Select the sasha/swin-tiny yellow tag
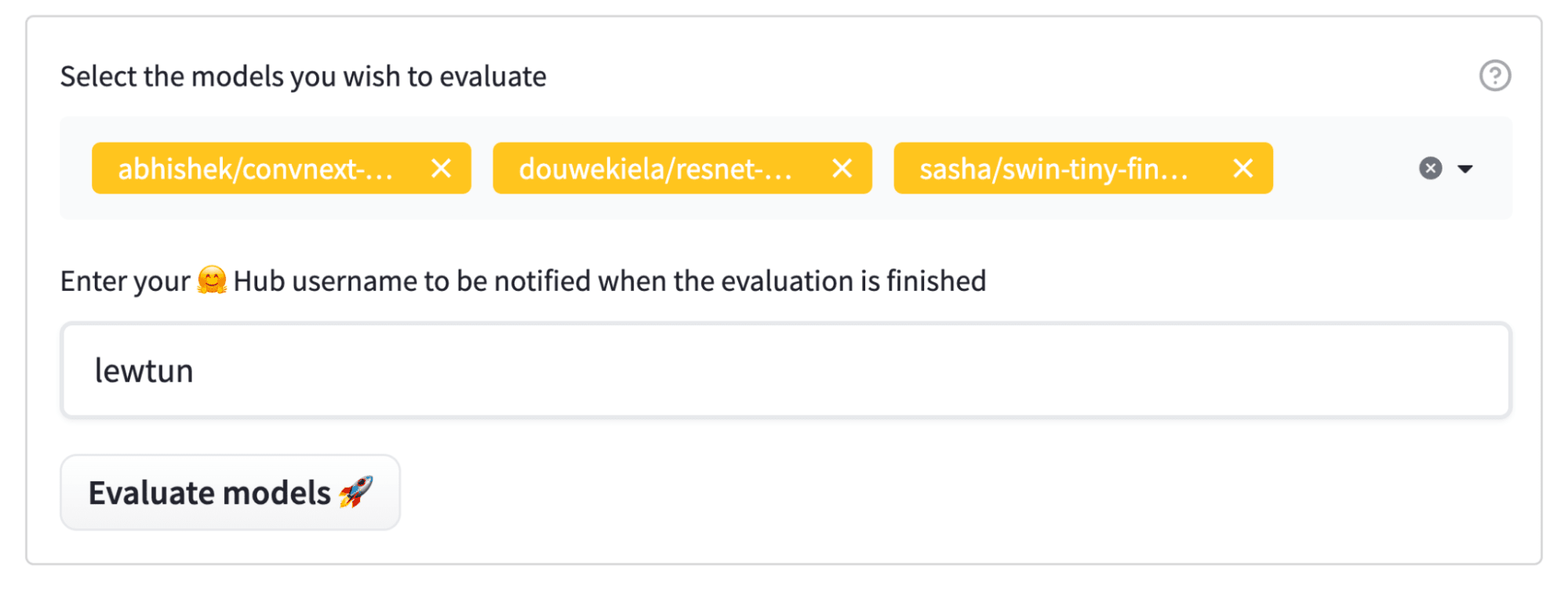Image resolution: width=1568 pixels, height=595 pixels. click(1055, 168)
